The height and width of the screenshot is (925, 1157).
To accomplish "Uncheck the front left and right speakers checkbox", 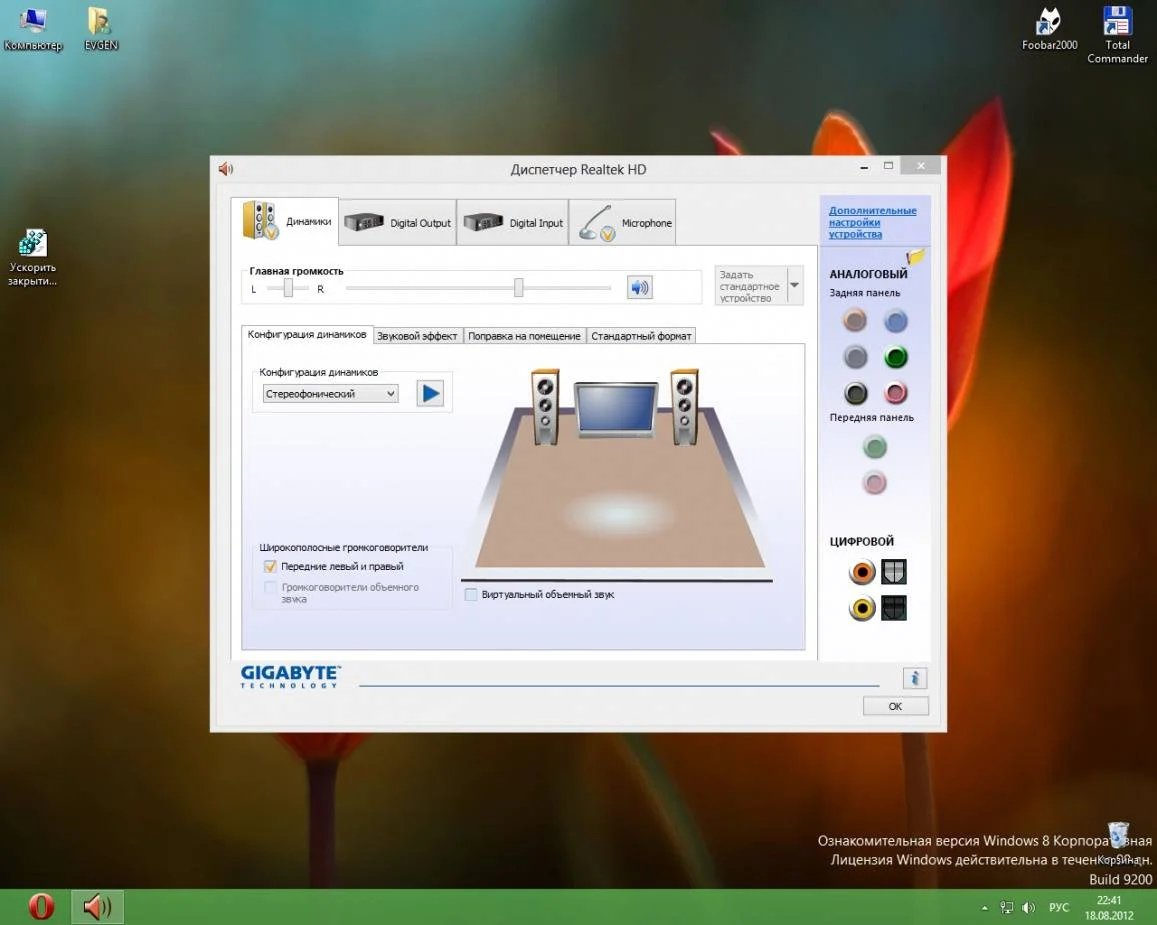I will [x=270, y=566].
